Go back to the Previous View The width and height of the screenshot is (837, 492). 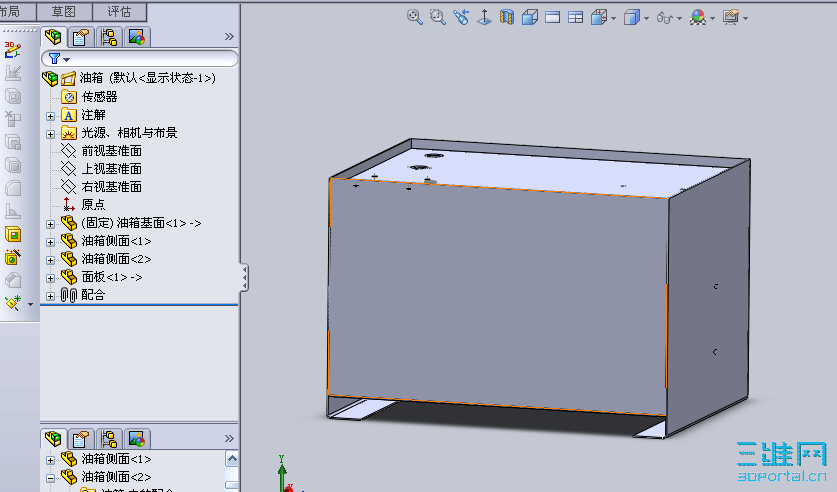[461, 17]
